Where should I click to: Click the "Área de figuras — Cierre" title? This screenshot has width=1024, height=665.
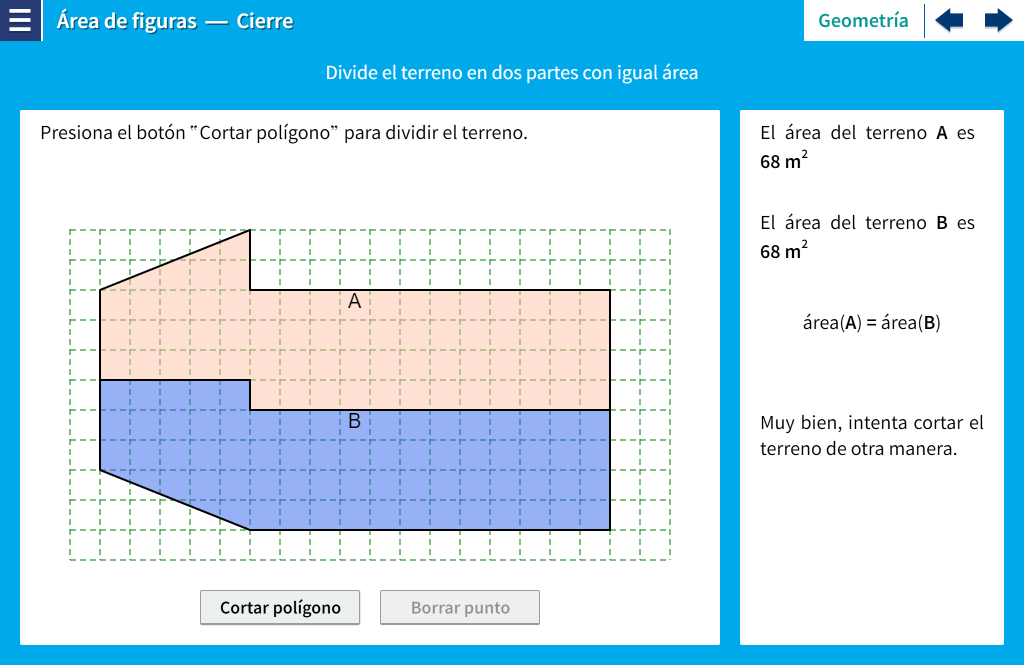[x=175, y=21]
